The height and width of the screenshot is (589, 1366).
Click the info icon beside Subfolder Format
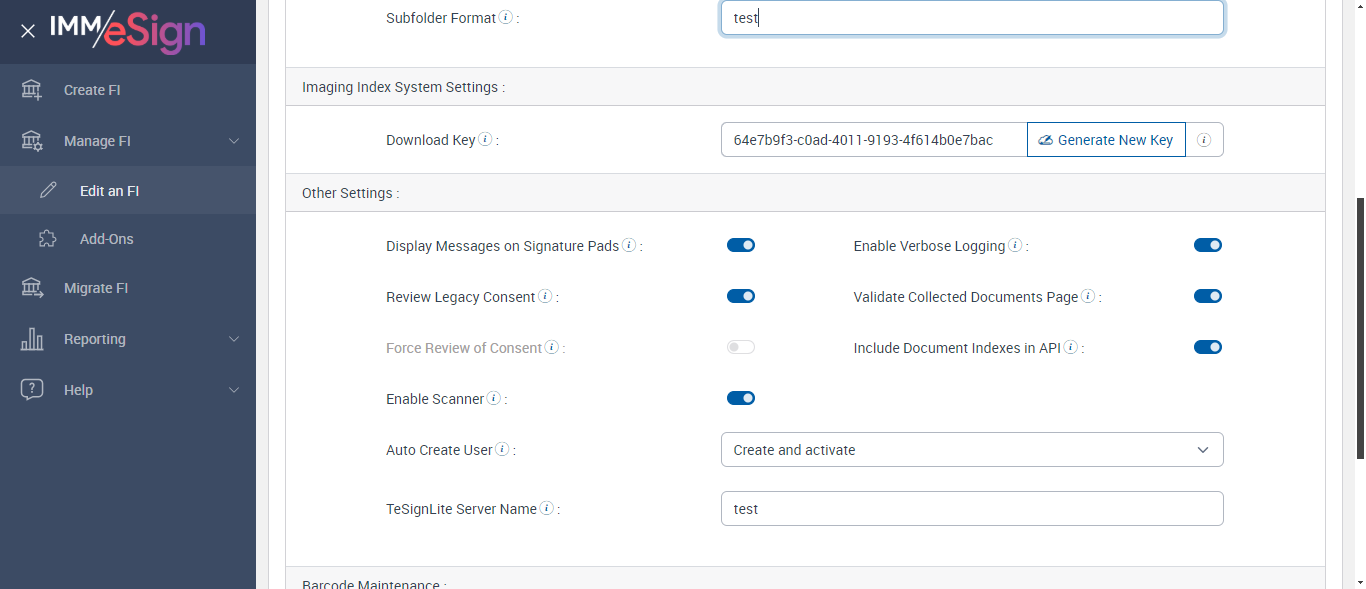[x=506, y=17]
